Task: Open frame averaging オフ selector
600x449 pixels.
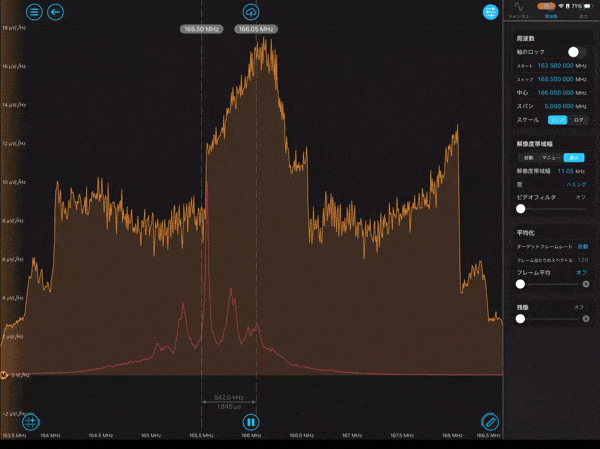Action: tap(581, 273)
